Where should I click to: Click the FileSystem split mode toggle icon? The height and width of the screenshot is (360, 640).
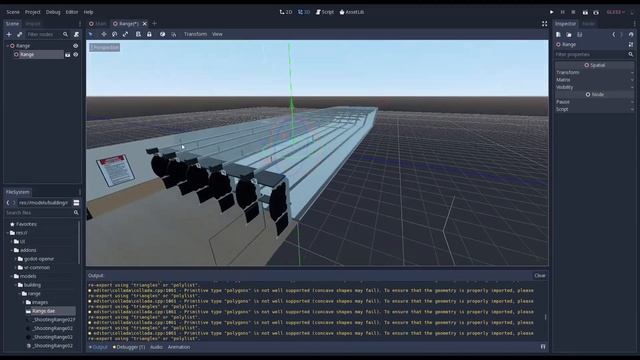tap(76, 203)
